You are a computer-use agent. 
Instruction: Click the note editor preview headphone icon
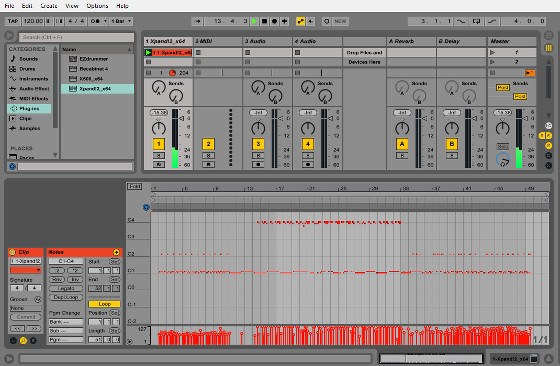(x=146, y=207)
